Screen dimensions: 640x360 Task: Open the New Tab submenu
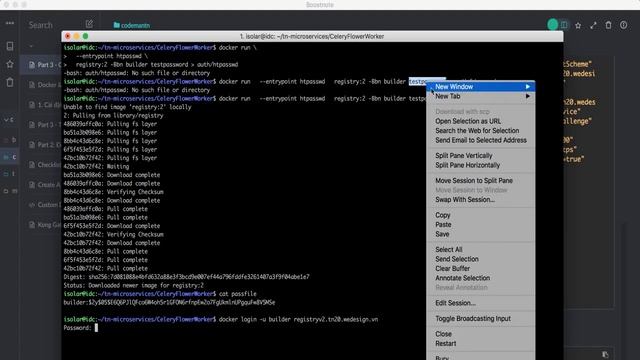[480, 96]
